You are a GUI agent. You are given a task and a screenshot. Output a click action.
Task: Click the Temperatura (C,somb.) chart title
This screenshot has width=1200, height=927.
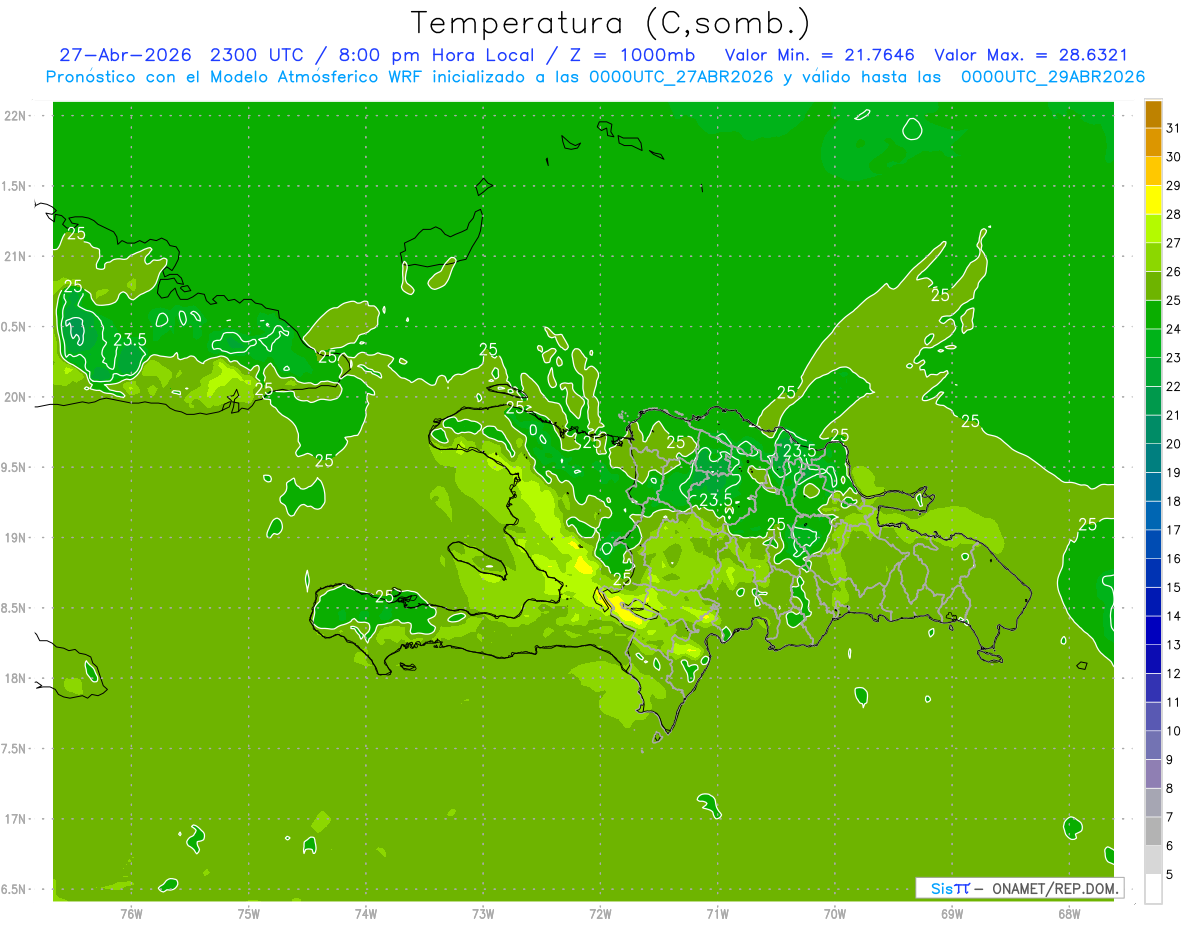(611, 22)
